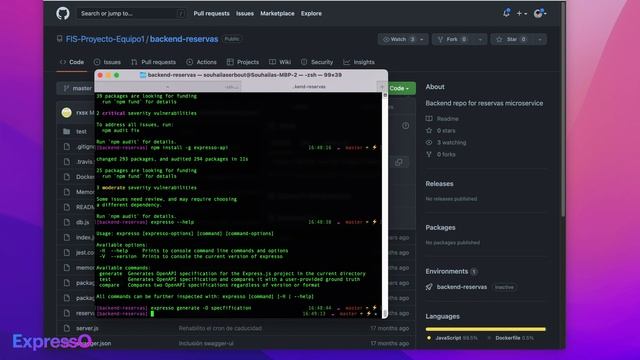Screen dimensions: 640x360
Task: Star the repository
Action: click(511, 39)
